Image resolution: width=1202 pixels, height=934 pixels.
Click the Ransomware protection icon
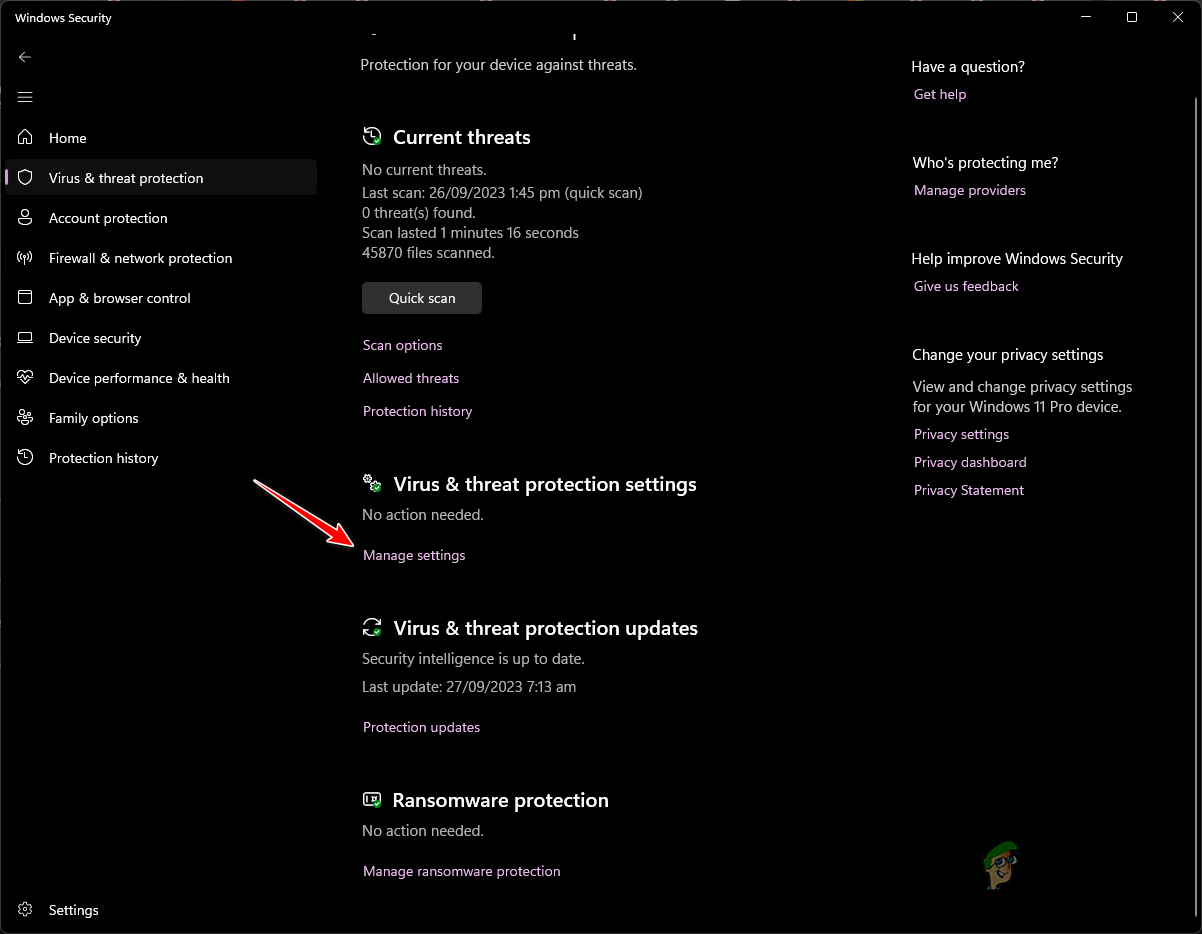click(371, 800)
